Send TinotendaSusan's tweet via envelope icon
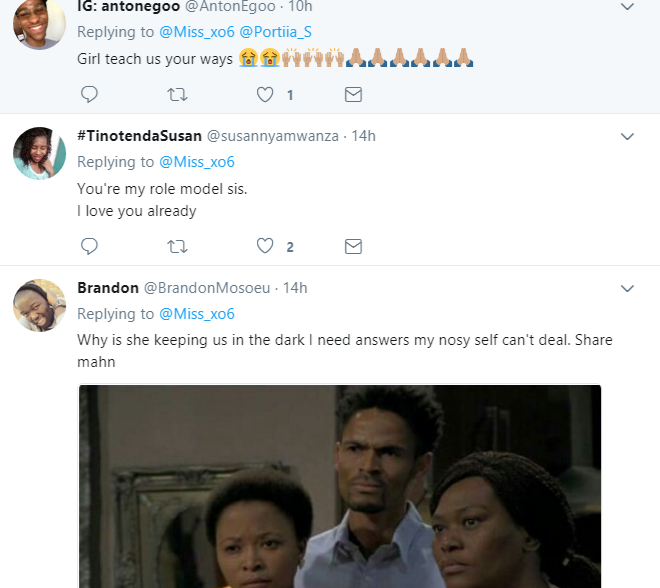 point(353,246)
